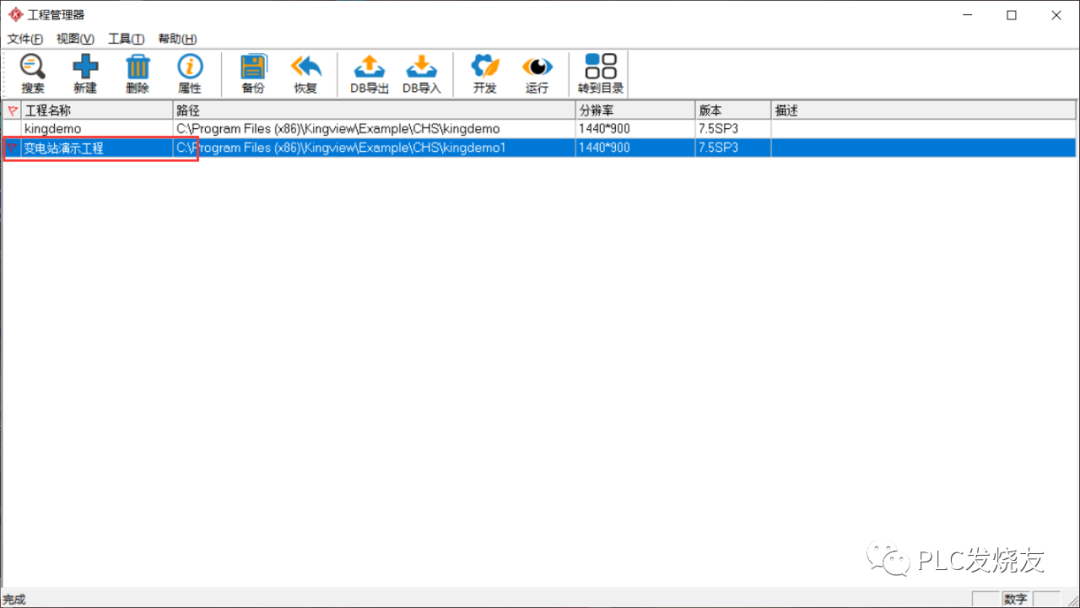Open the 文件 menu

click(25, 38)
